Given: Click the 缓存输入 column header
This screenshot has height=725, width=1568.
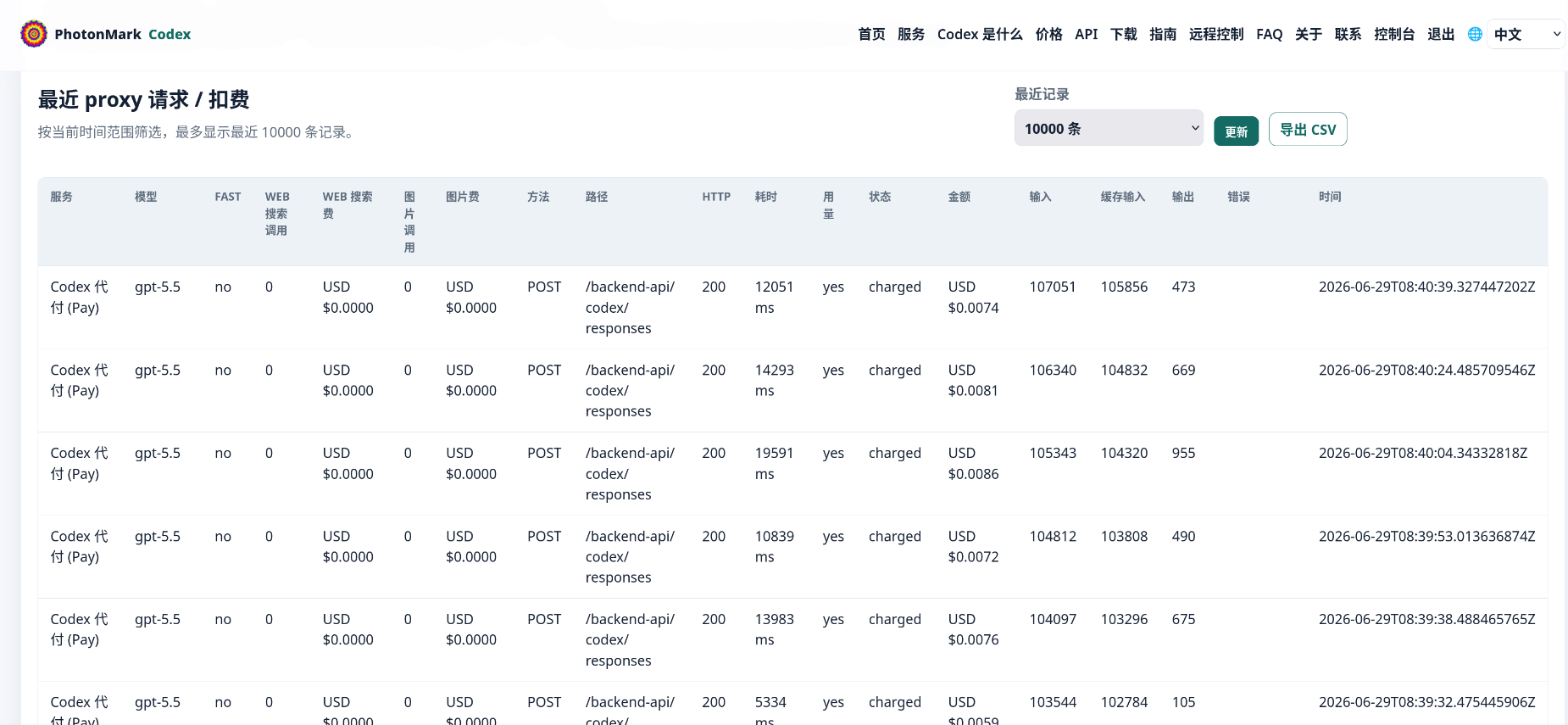Looking at the screenshot, I should click(1123, 197).
